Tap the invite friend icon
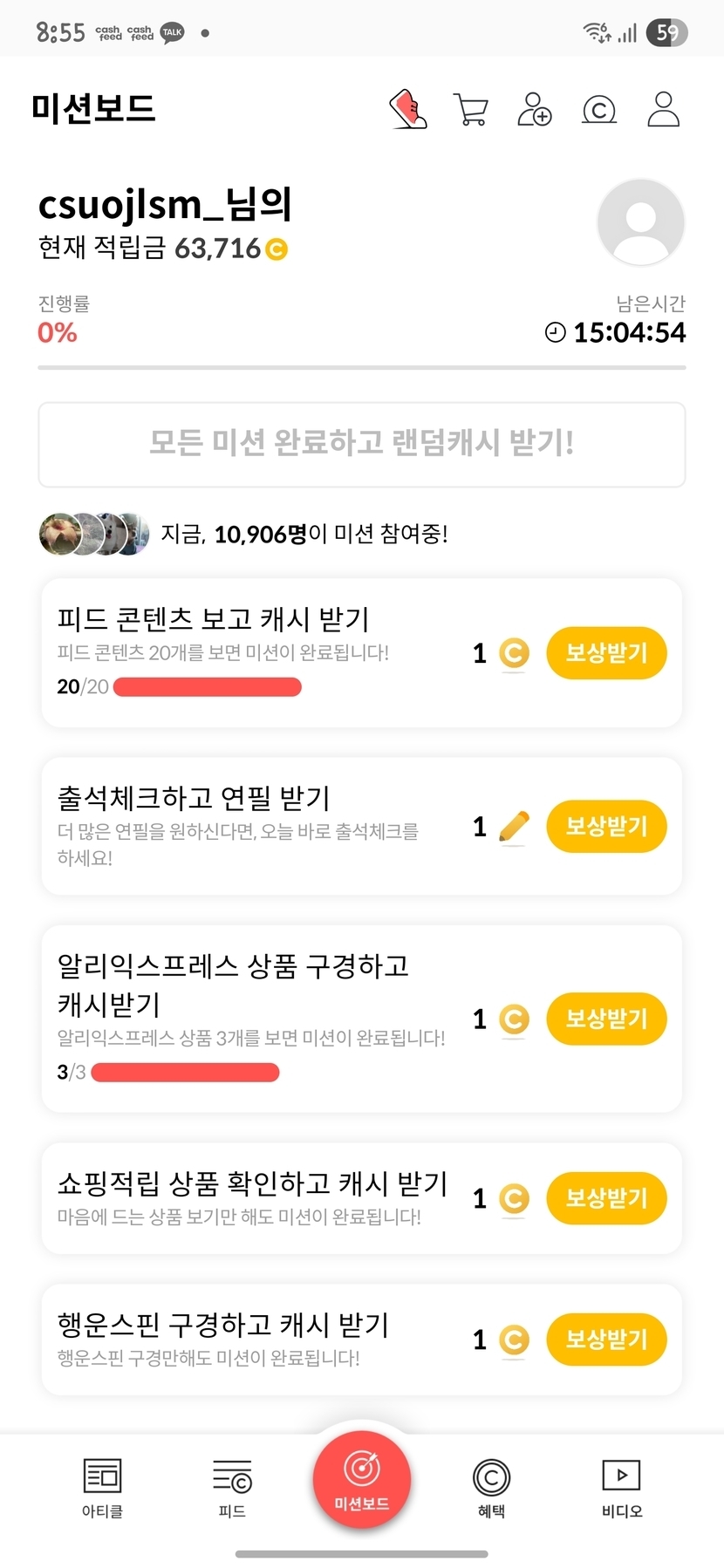The image size is (724, 1568). point(535,110)
